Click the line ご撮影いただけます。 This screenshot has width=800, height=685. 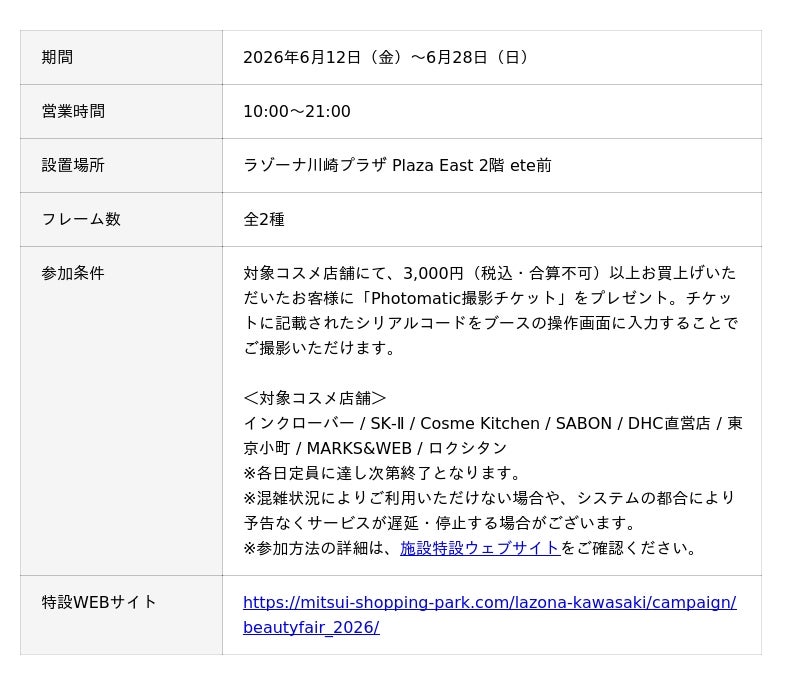click(319, 348)
